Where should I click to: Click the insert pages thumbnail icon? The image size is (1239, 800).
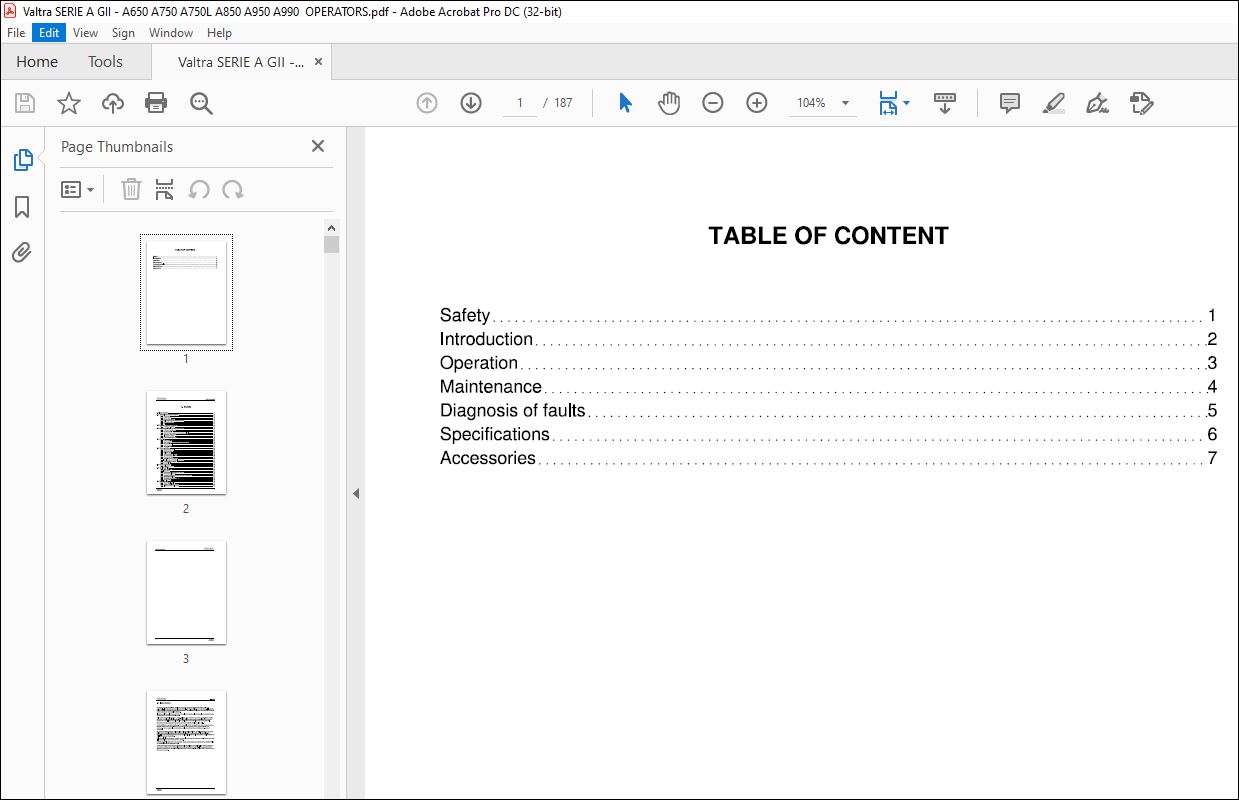(x=165, y=189)
